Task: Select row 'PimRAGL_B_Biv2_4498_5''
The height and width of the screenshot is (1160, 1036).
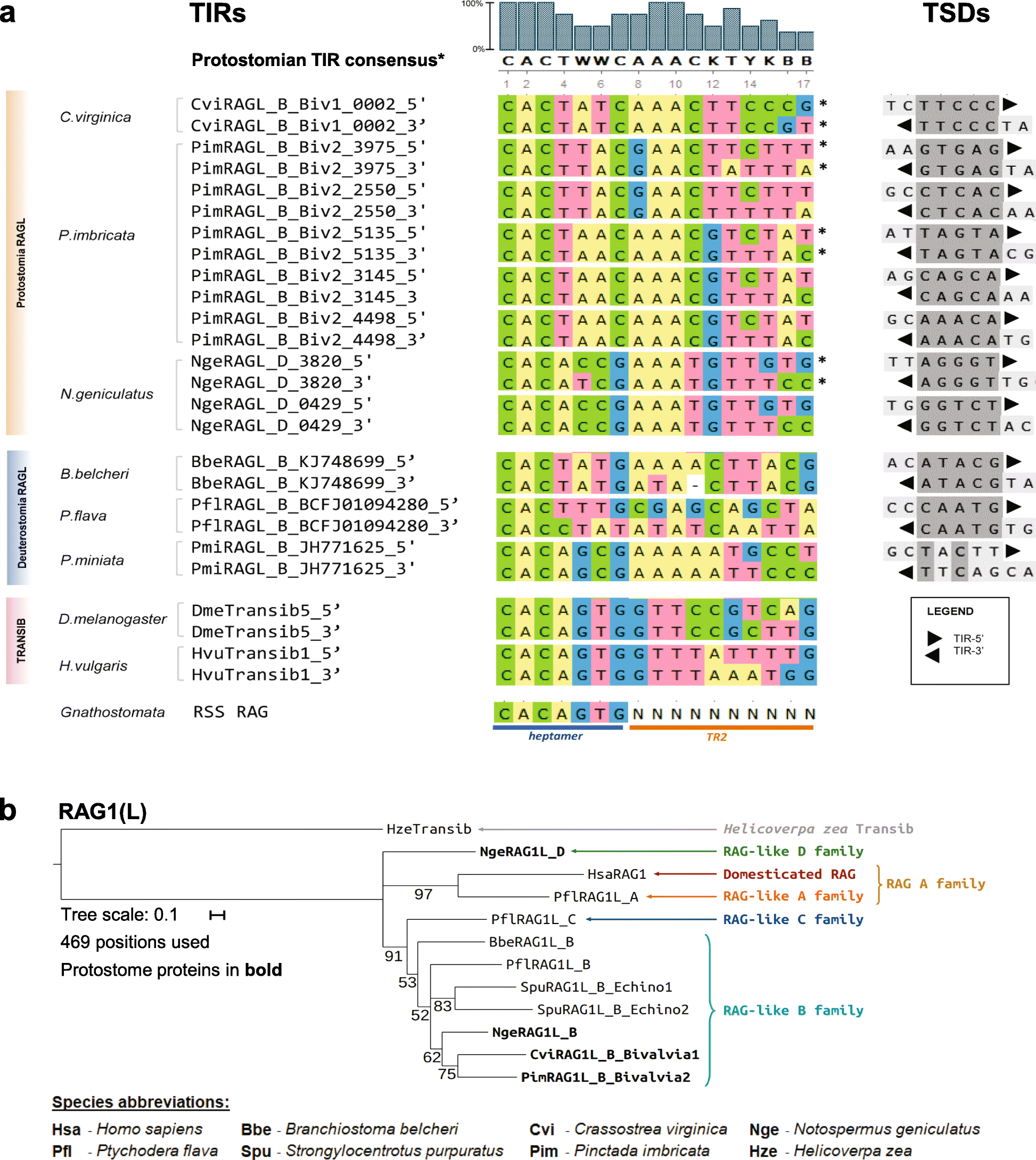Action: pyautogui.click(x=309, y=318)
